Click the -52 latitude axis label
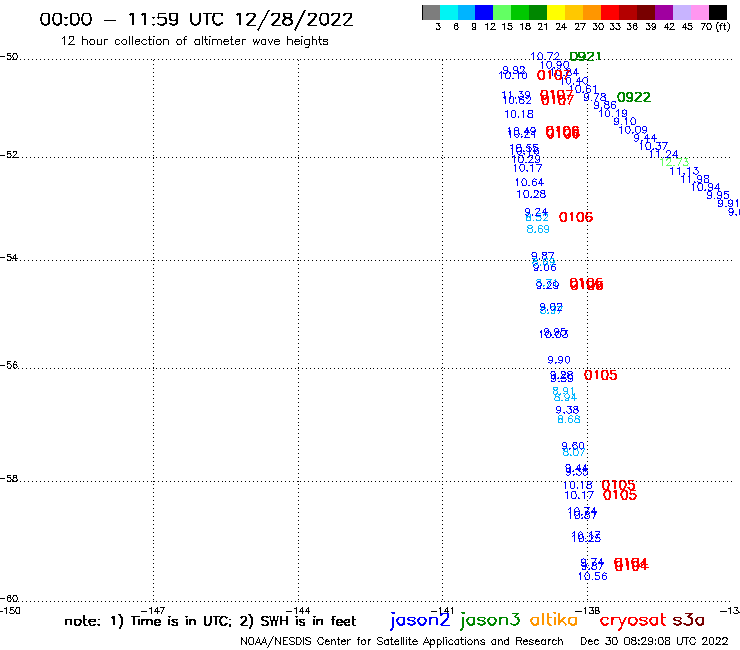 [x=9, y=155]
